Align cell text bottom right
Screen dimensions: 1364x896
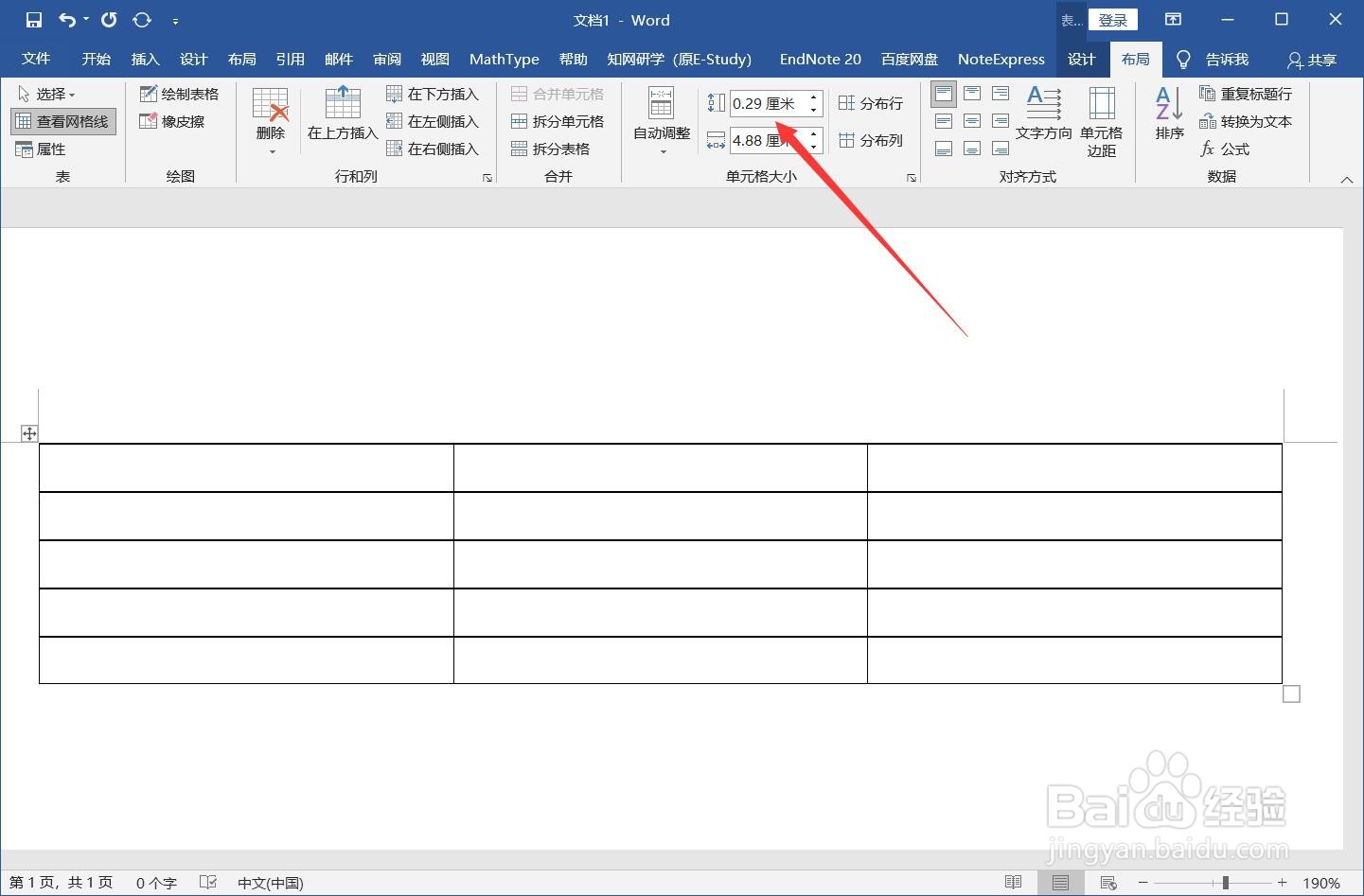[x=1001, y=149]
